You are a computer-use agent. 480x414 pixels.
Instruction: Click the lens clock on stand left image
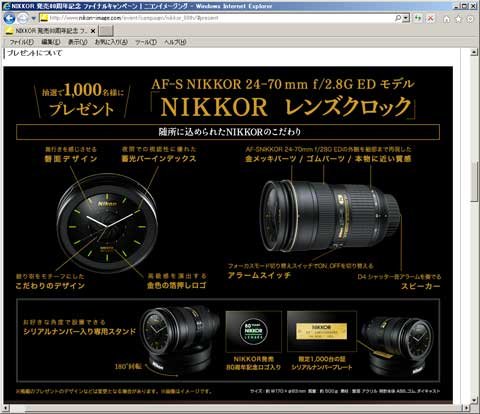(x=180, y=340)
